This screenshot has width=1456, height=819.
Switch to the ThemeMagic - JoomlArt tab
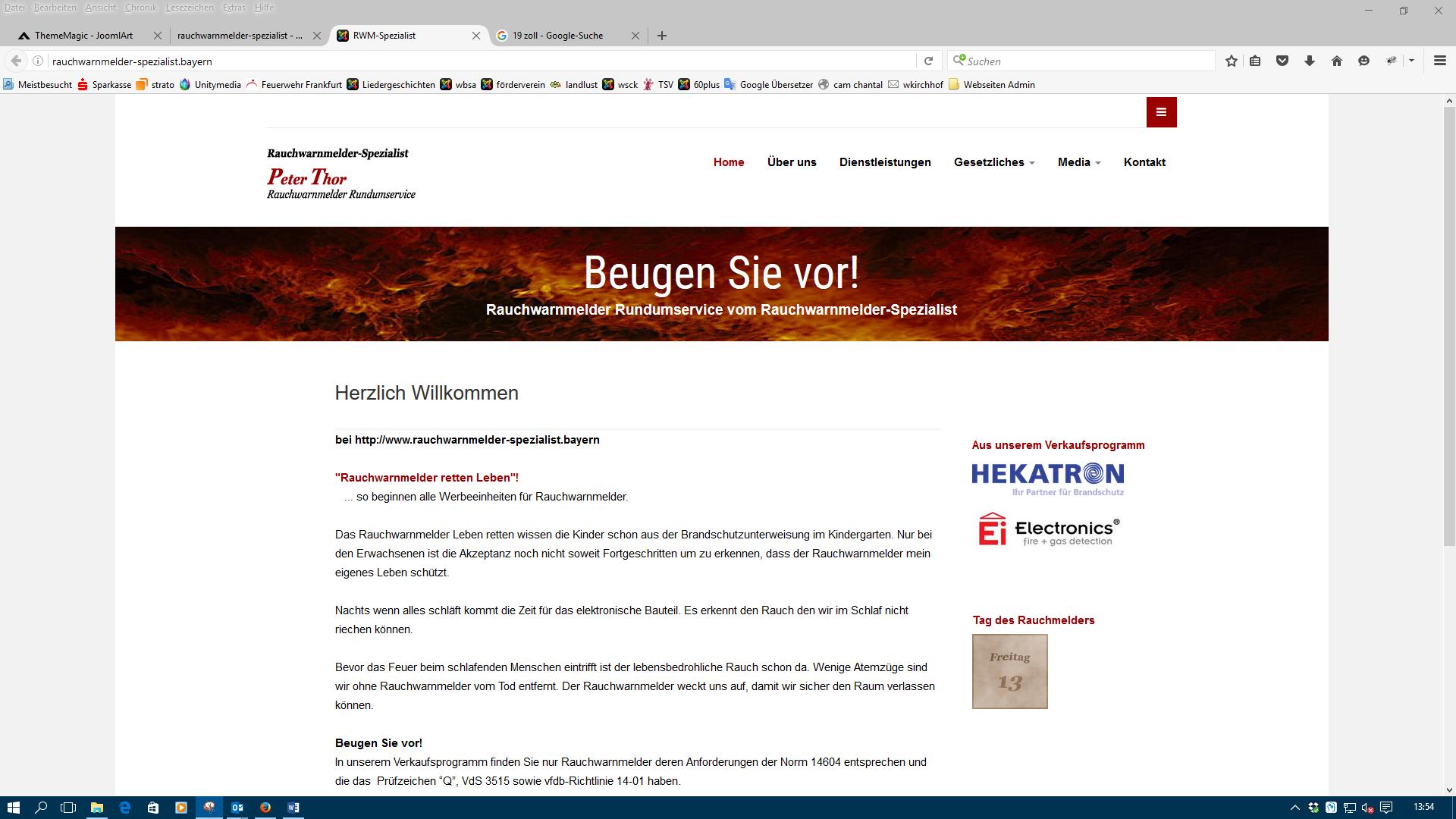click(83, 36)
